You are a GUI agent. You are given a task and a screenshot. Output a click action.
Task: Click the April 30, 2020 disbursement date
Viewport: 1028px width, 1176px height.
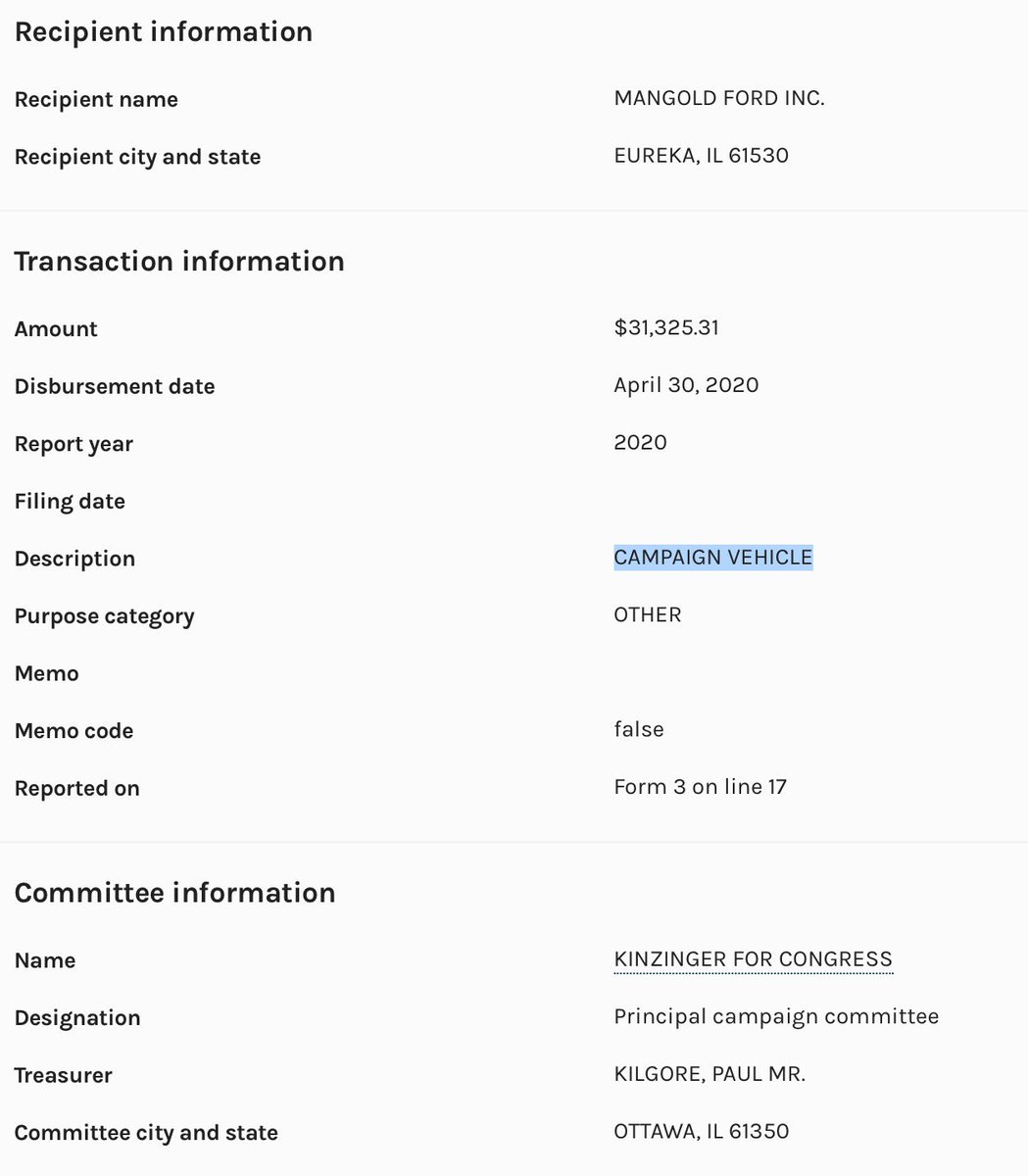(x=686, y=384)
